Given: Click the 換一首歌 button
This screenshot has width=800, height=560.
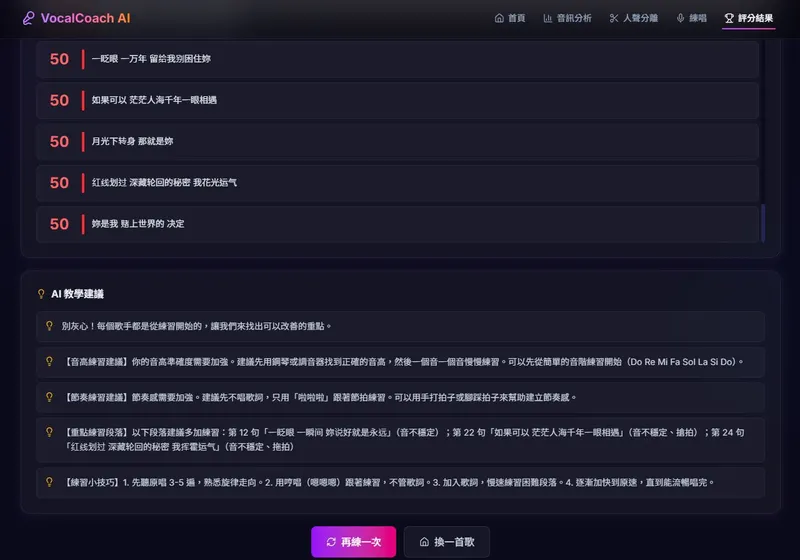Looking at the screenshot, I should tap(447, 542).
